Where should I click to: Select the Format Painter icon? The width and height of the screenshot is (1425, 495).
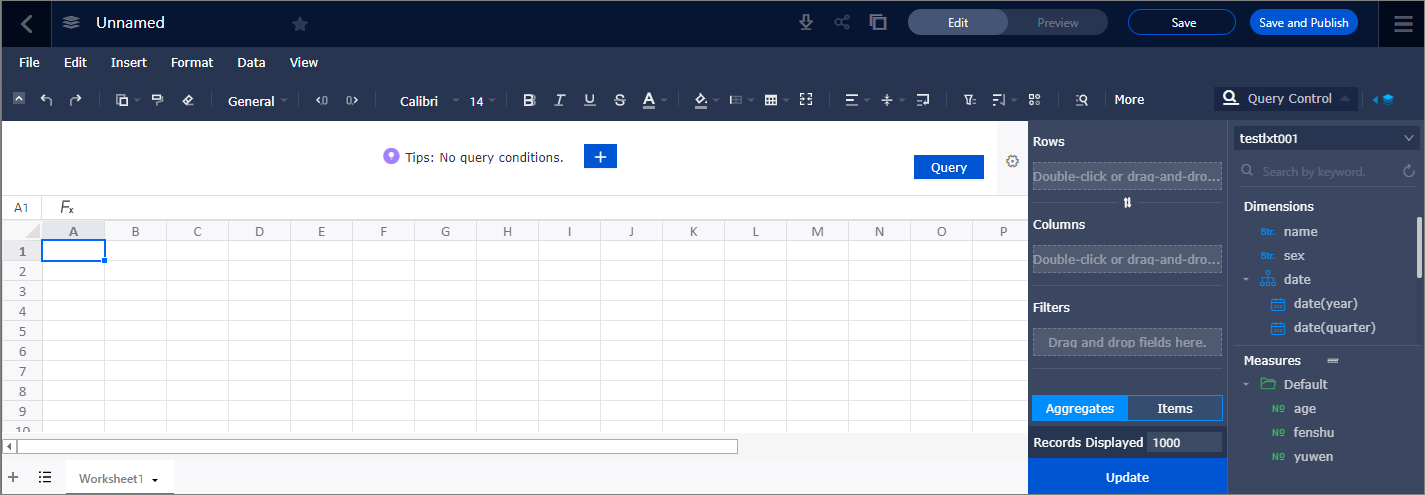(157, 100)
